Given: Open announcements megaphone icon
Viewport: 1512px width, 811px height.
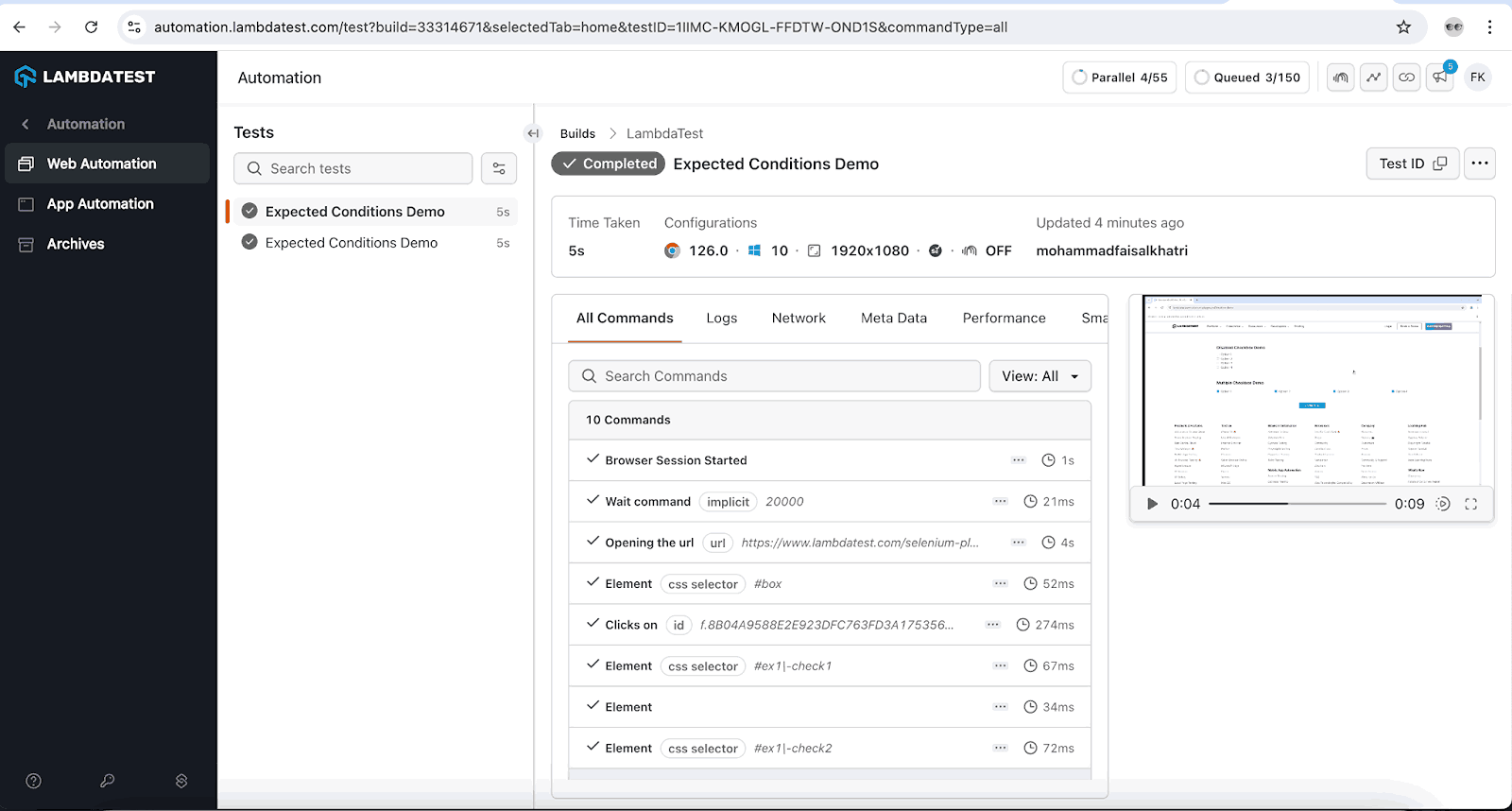Looking at the screenshot, I should [x=1439, y=78].
